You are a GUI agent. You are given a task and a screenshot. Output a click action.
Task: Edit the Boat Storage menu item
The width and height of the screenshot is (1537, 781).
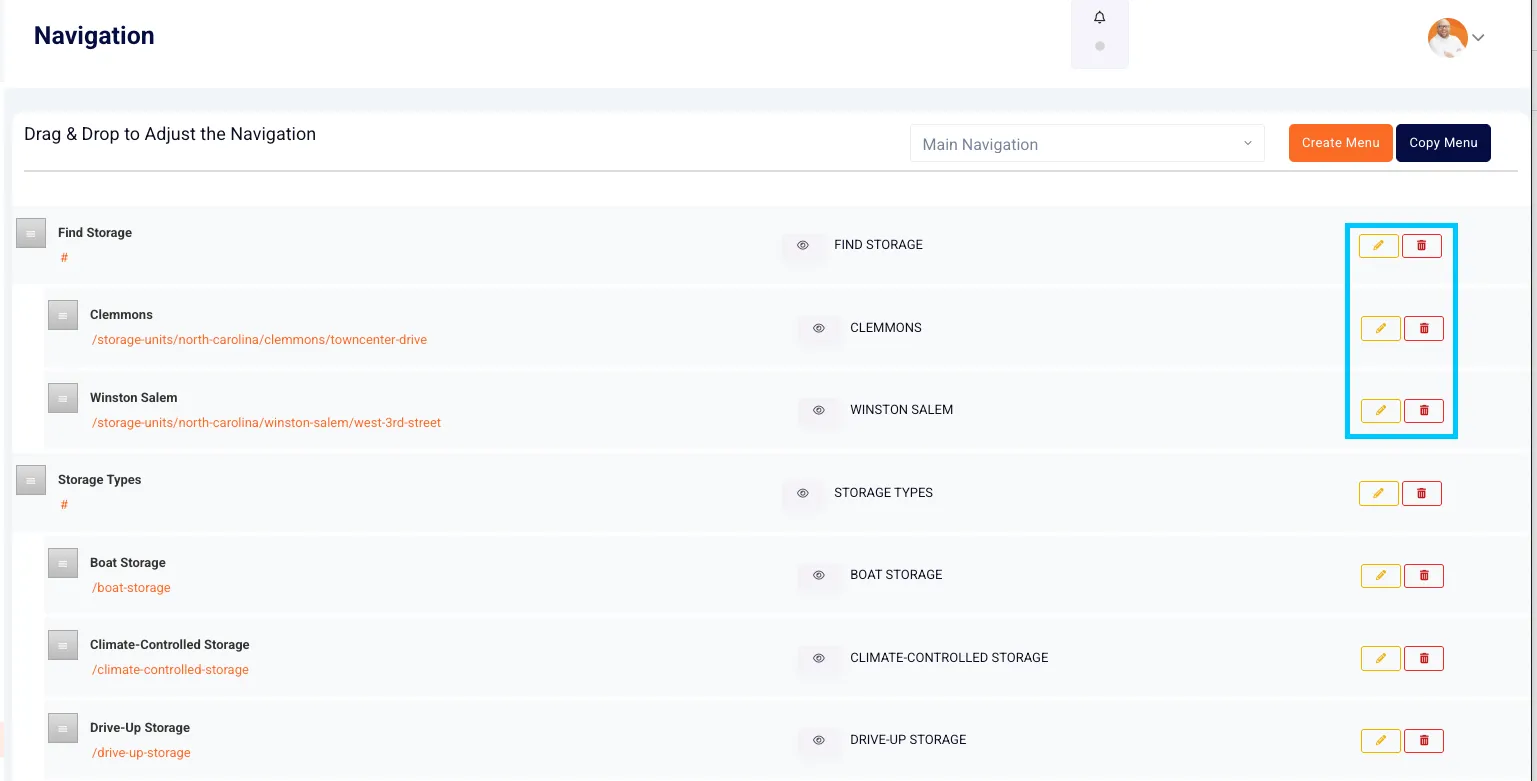[x=1380, y=575]
